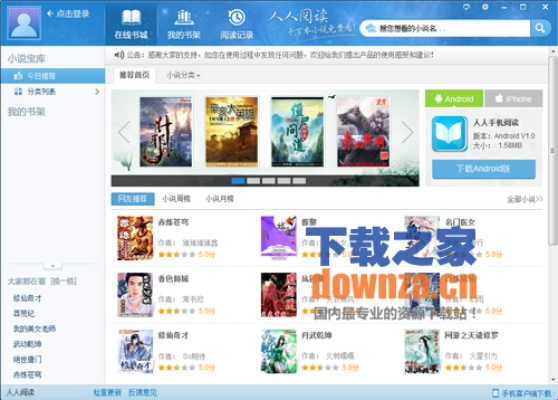The image size is (558, 400).
Task: Click the magnifier search button
Action: click(540, 28)
